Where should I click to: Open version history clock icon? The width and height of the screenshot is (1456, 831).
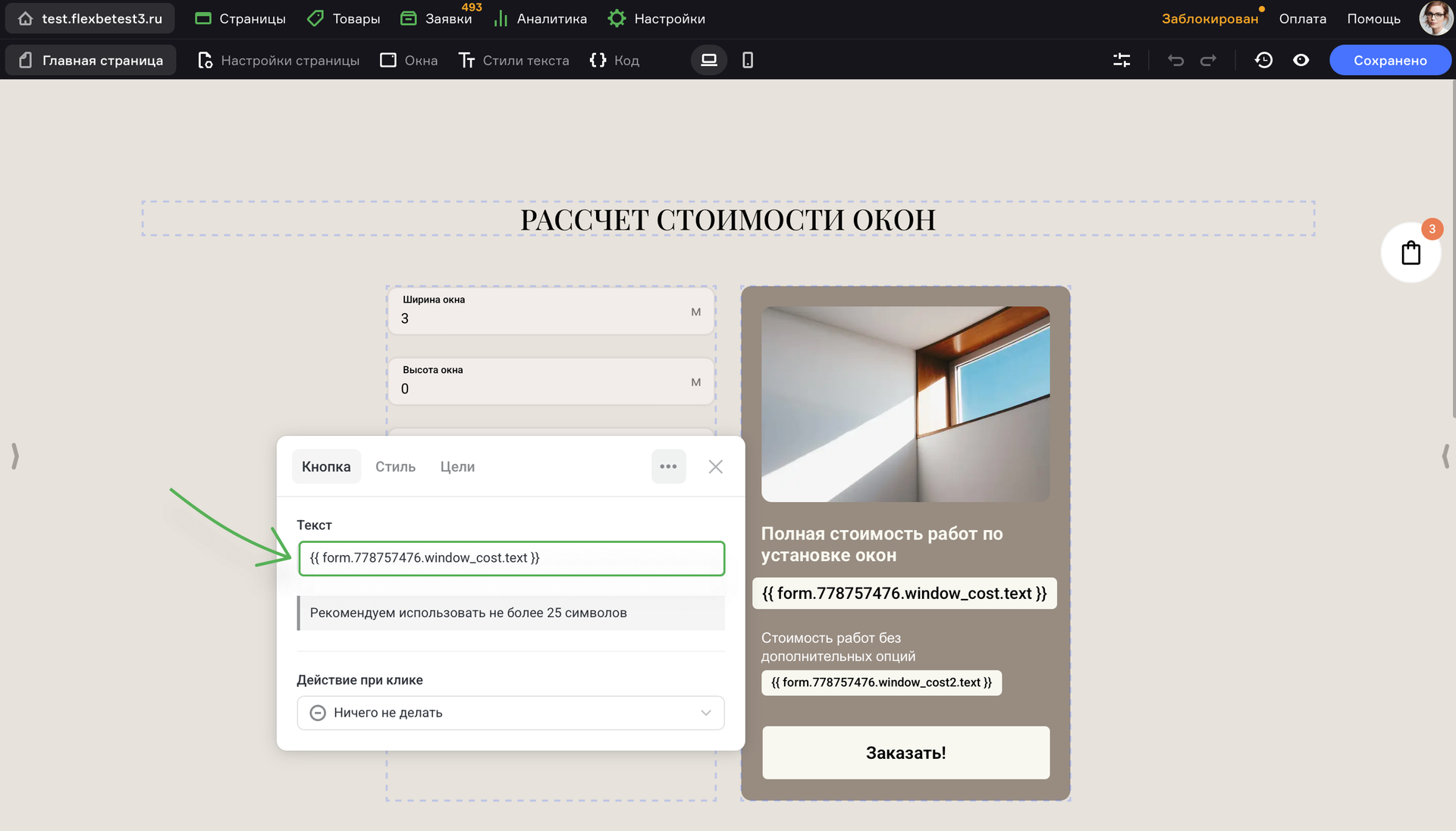point(1263,60)
